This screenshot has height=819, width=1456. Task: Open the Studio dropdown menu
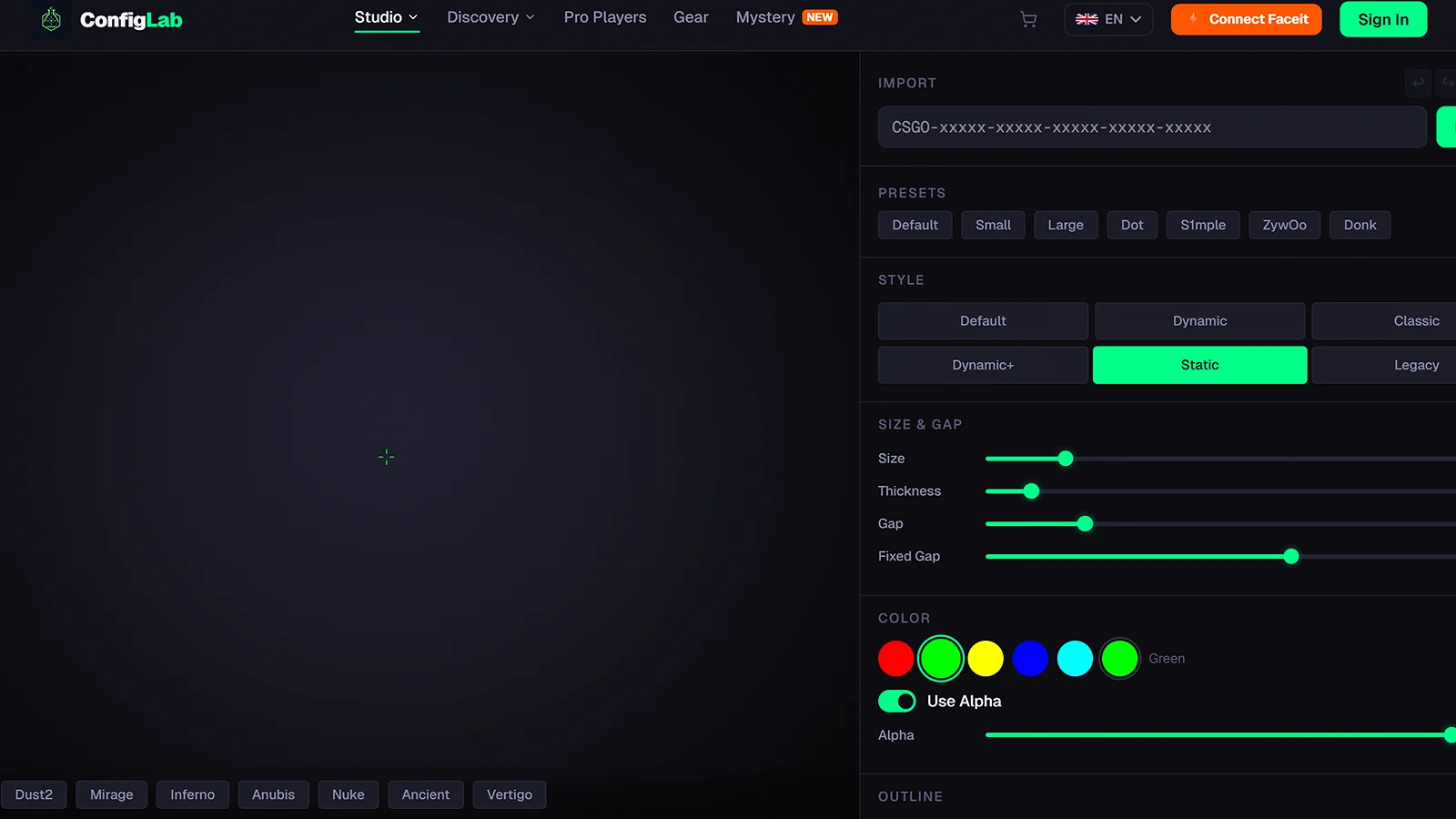tap(387, 17)
